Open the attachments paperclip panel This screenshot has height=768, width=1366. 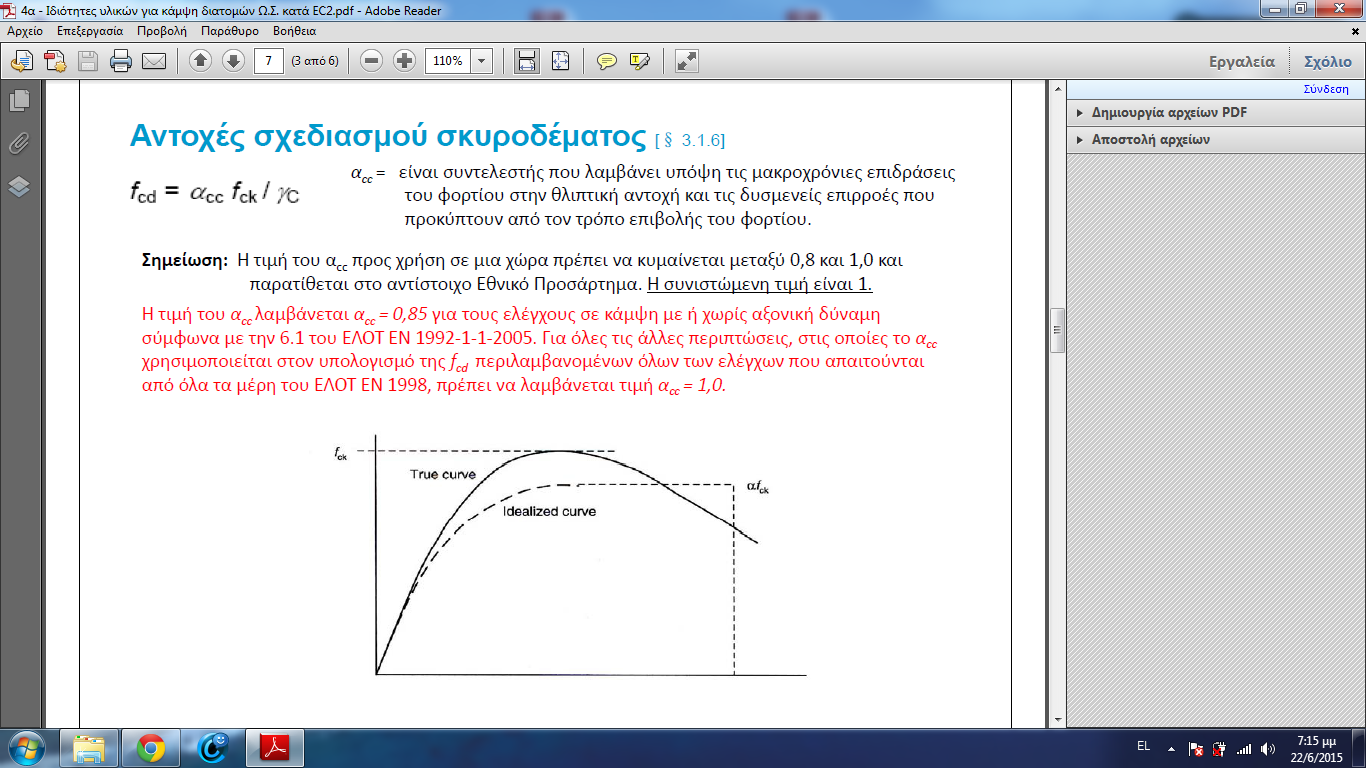pos(19,143)
